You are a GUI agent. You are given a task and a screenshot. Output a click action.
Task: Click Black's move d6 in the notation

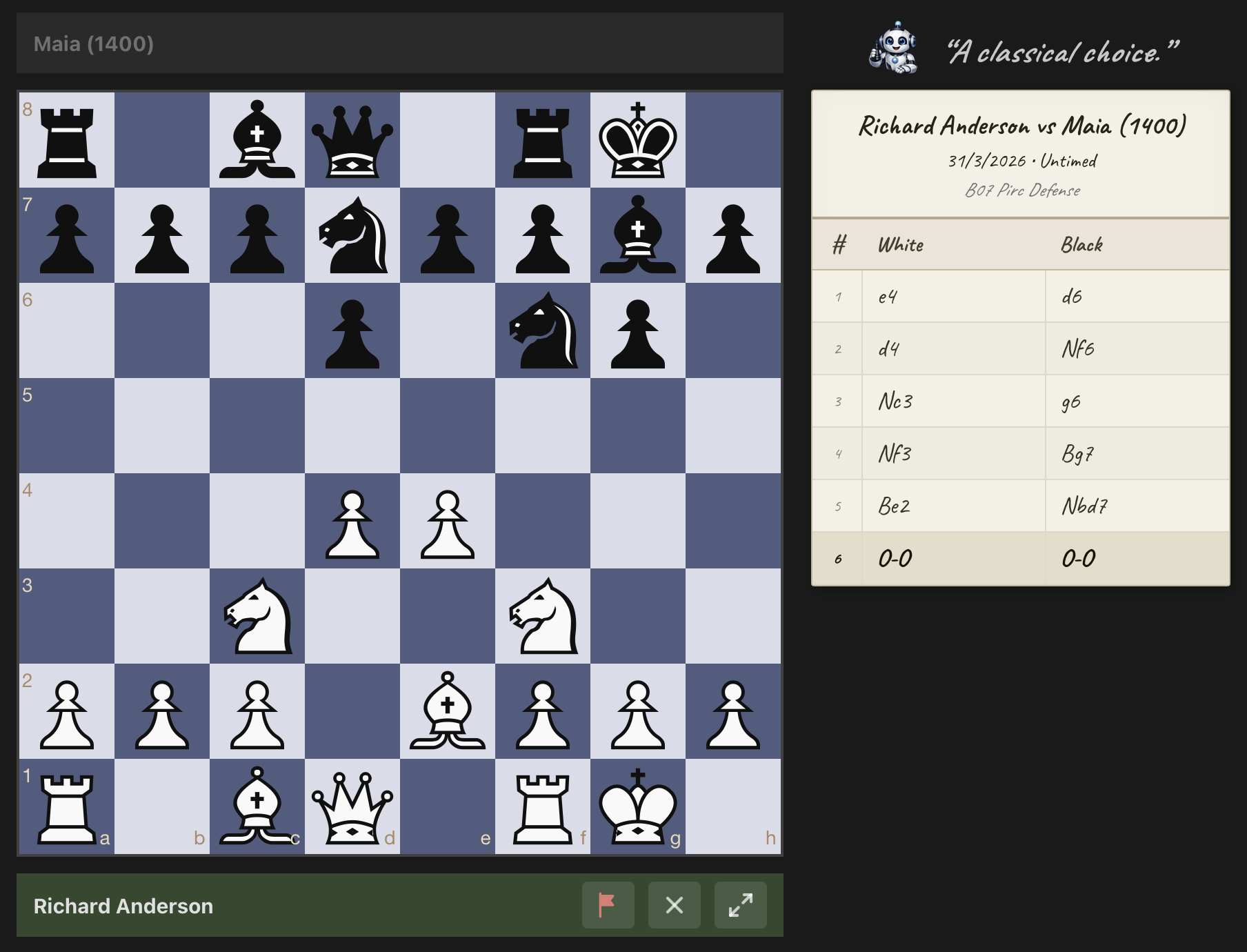click(1070, 296)
